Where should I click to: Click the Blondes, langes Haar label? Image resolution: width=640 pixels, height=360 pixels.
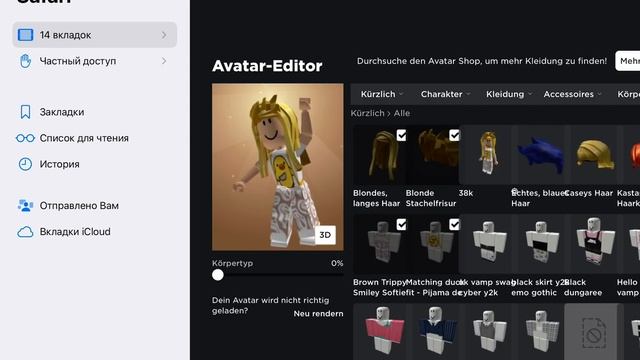coord(376,198)
